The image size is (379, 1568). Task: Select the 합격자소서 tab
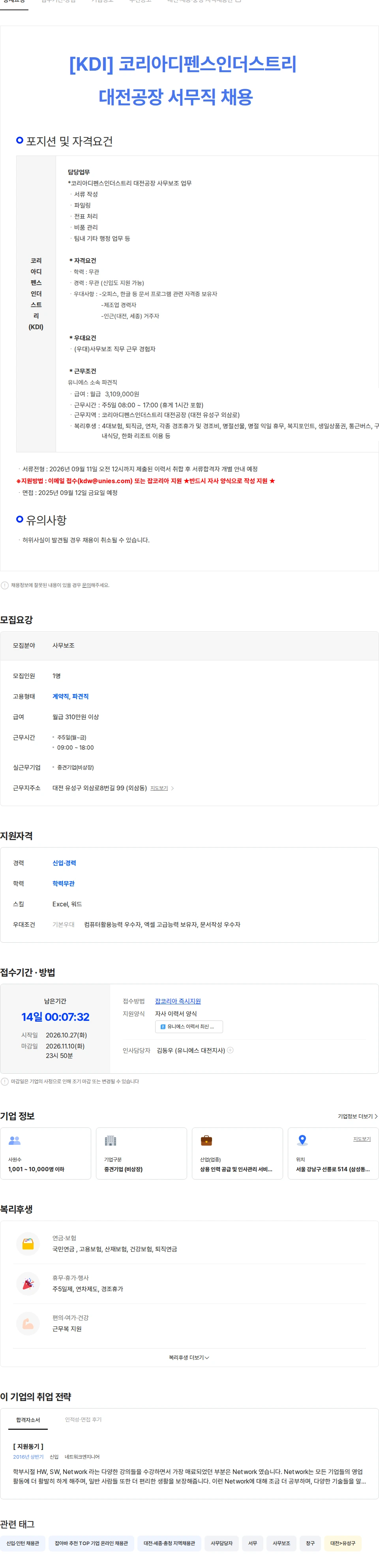pos(28,1420)
